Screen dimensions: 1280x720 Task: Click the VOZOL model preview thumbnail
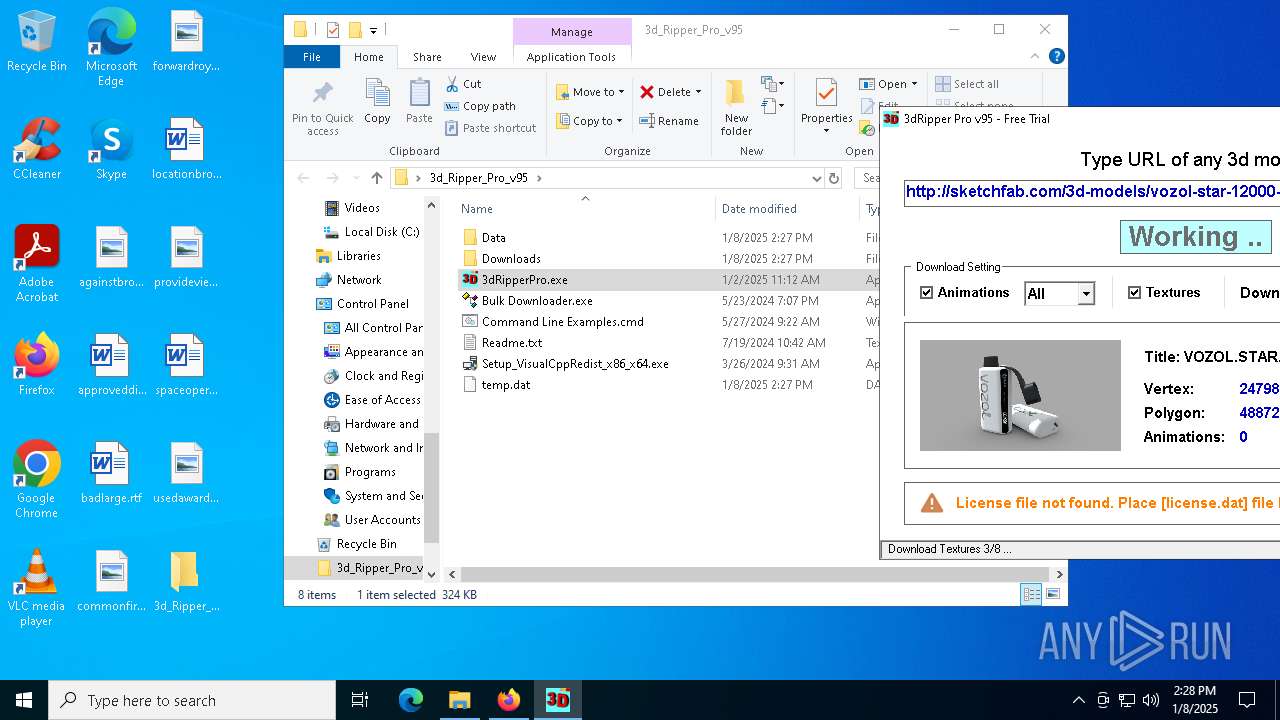point(1020,395)
